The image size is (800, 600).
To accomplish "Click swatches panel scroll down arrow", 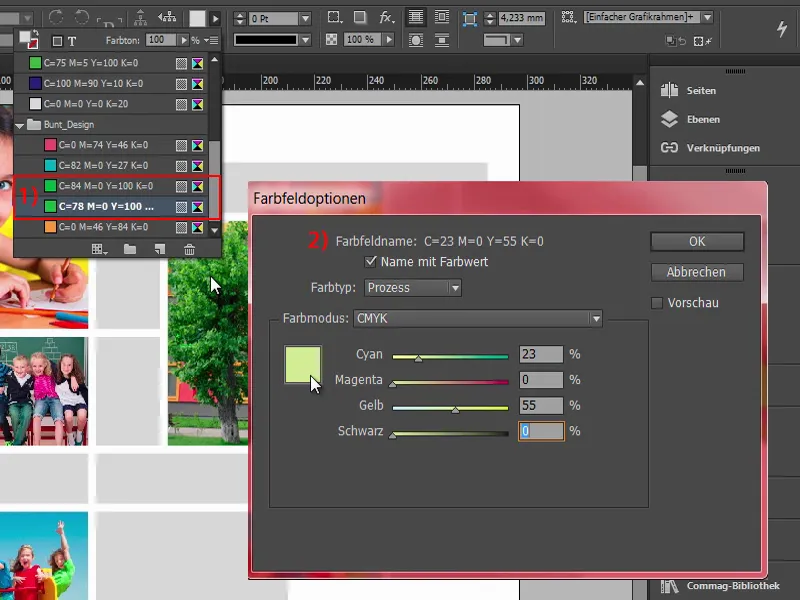I will [215, 230].
